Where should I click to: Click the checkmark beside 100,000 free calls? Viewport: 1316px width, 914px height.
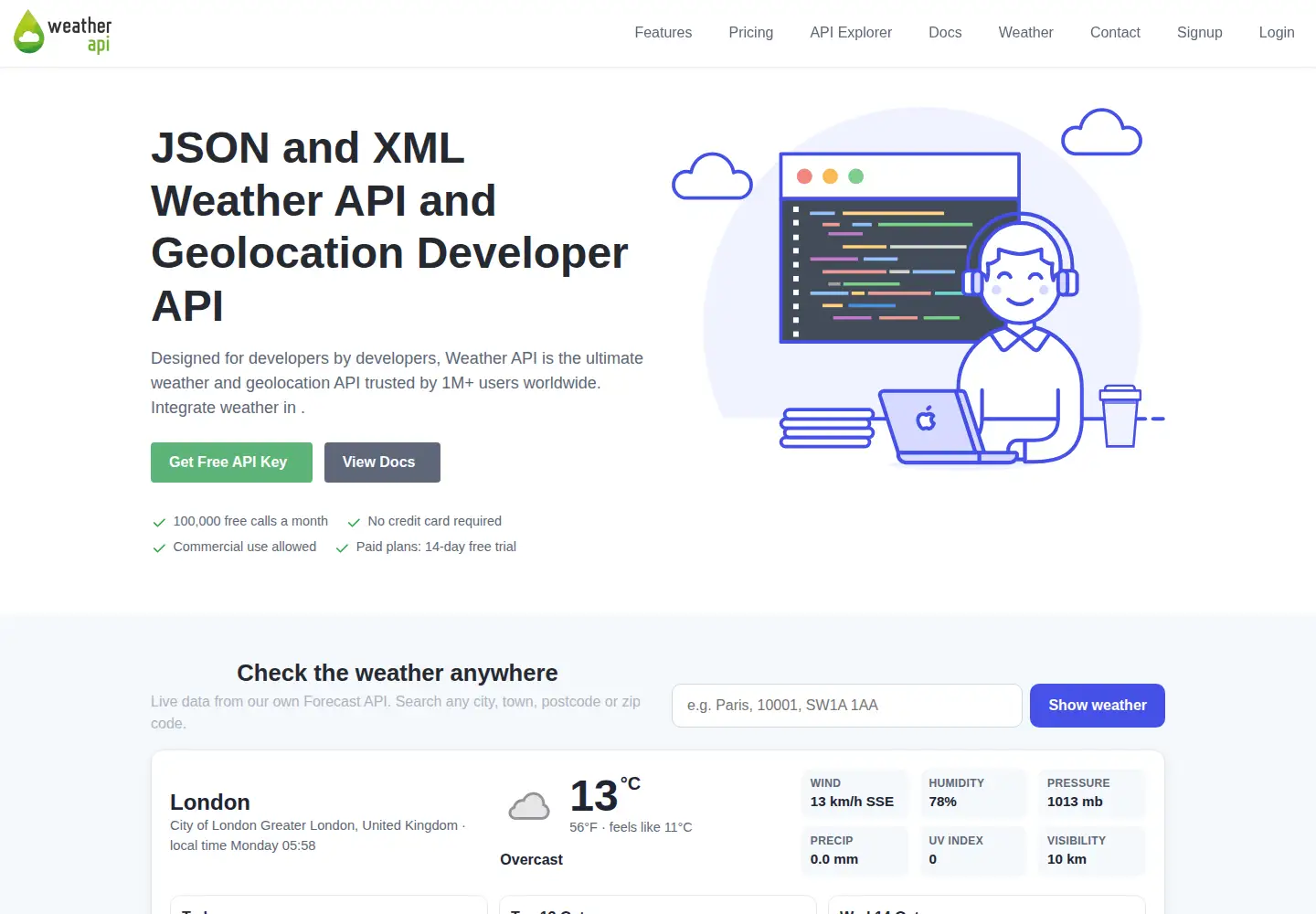[159, 522]
